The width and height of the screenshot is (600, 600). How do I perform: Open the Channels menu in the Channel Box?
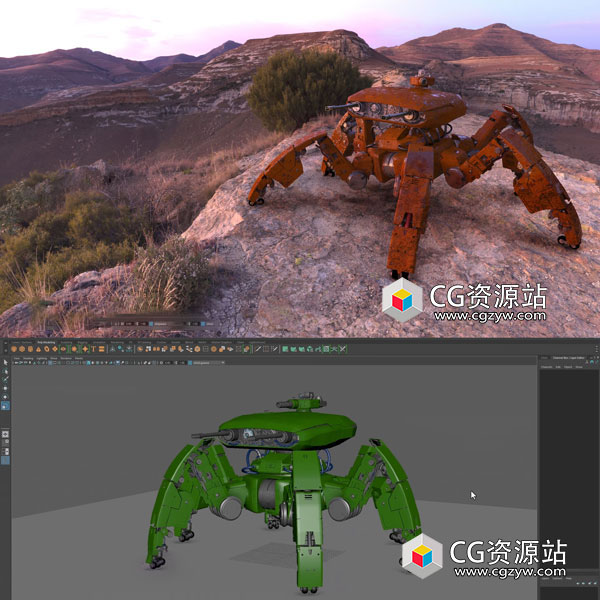(546, 367)
